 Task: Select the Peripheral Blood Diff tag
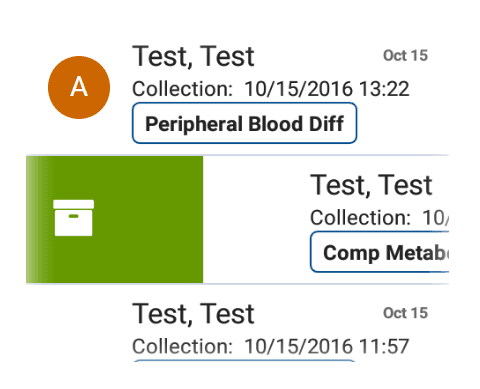point(244,123)
